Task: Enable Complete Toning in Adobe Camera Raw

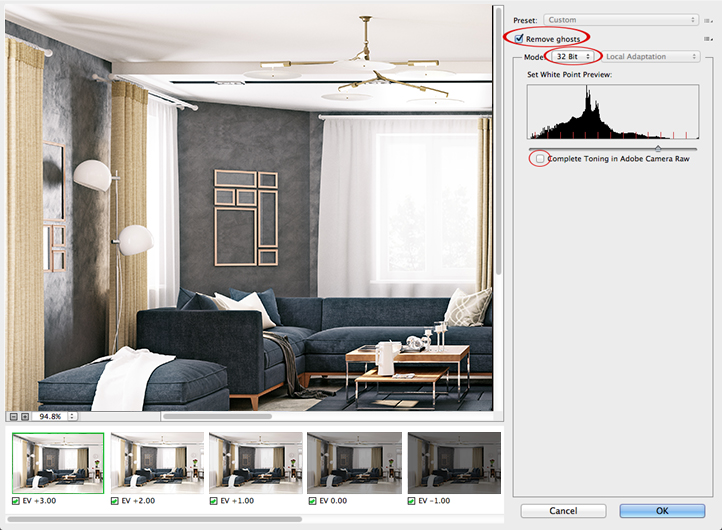Action: tap(540, 159)
